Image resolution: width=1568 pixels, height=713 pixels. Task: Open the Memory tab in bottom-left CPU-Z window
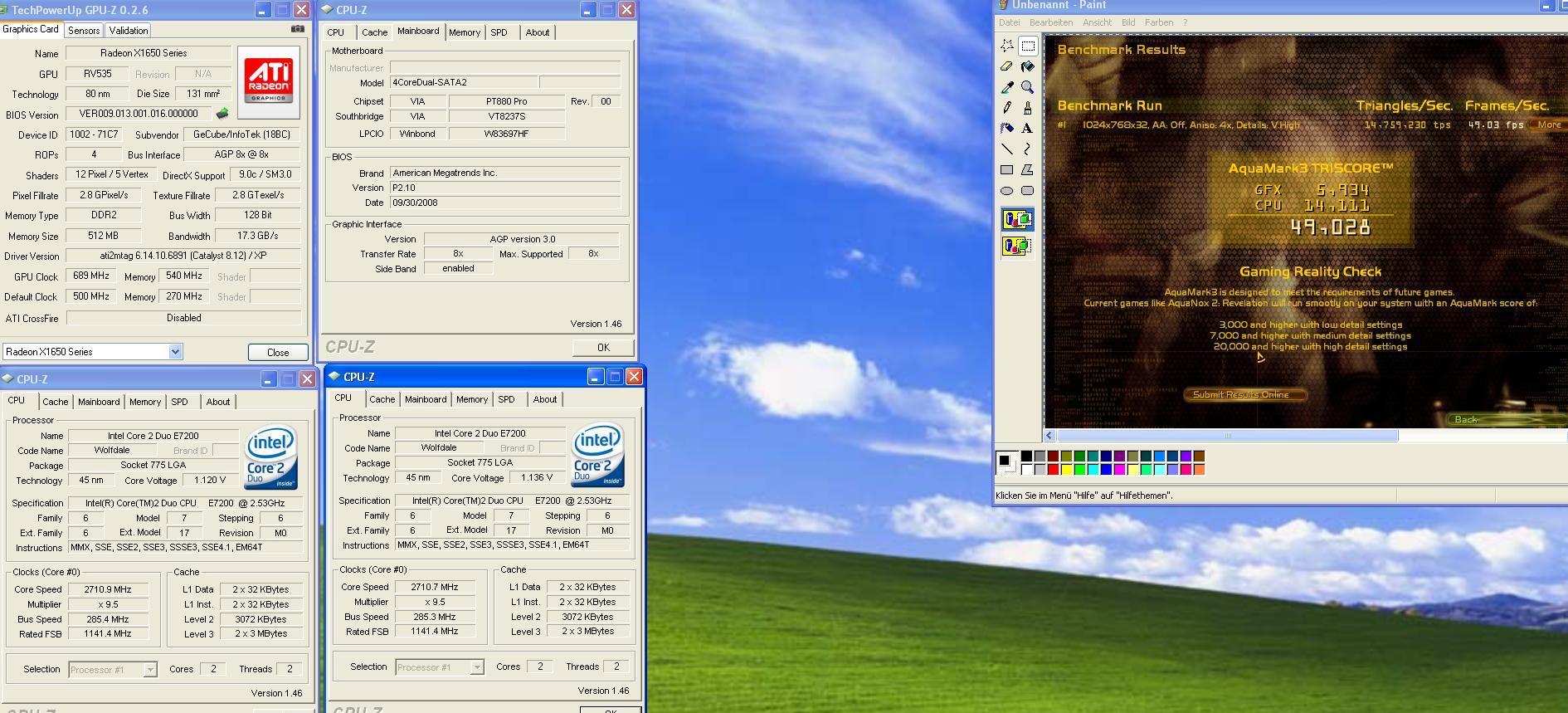(145, 402)
